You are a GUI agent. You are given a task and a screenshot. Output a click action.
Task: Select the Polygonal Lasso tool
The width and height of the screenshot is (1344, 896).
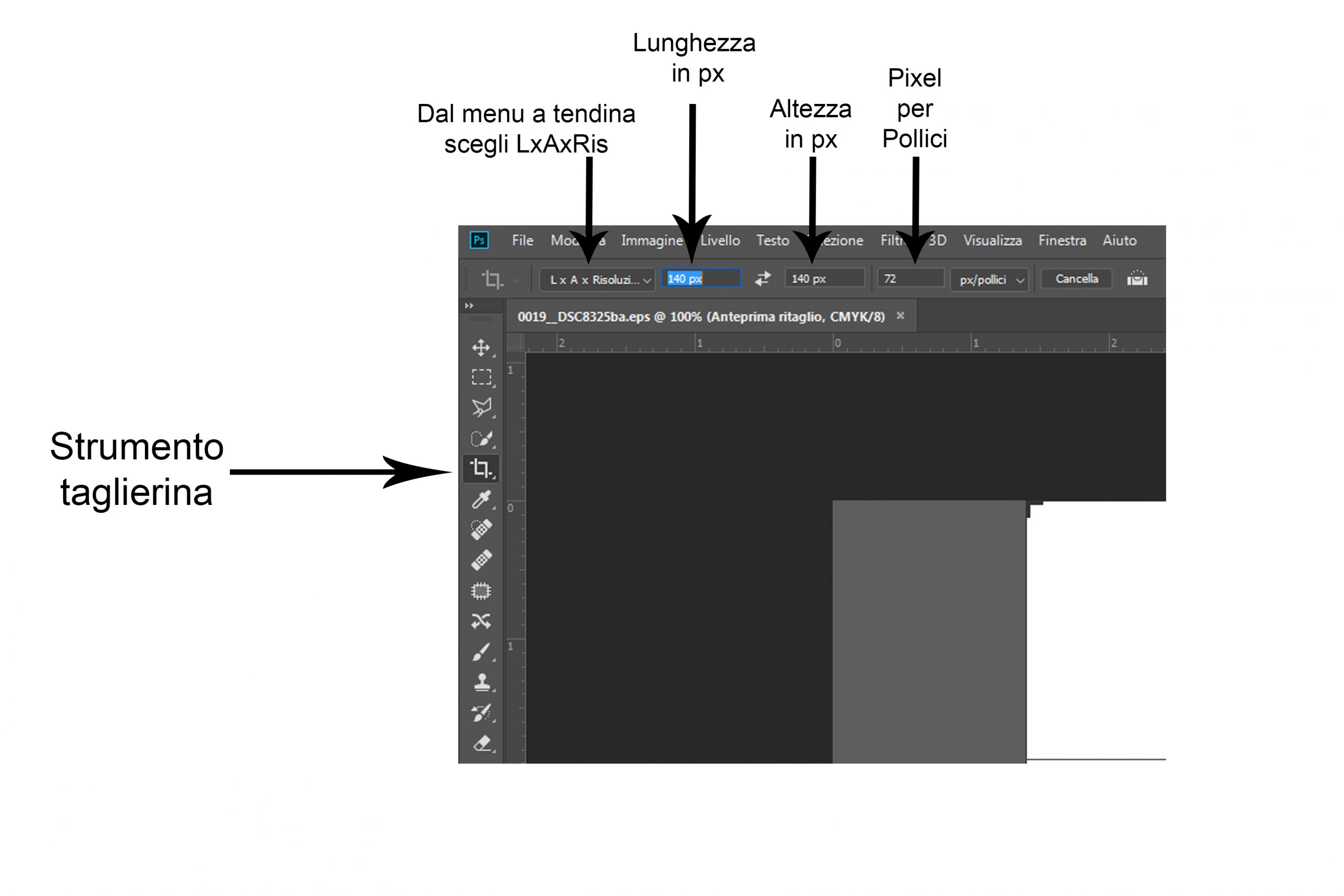(481, 407)
